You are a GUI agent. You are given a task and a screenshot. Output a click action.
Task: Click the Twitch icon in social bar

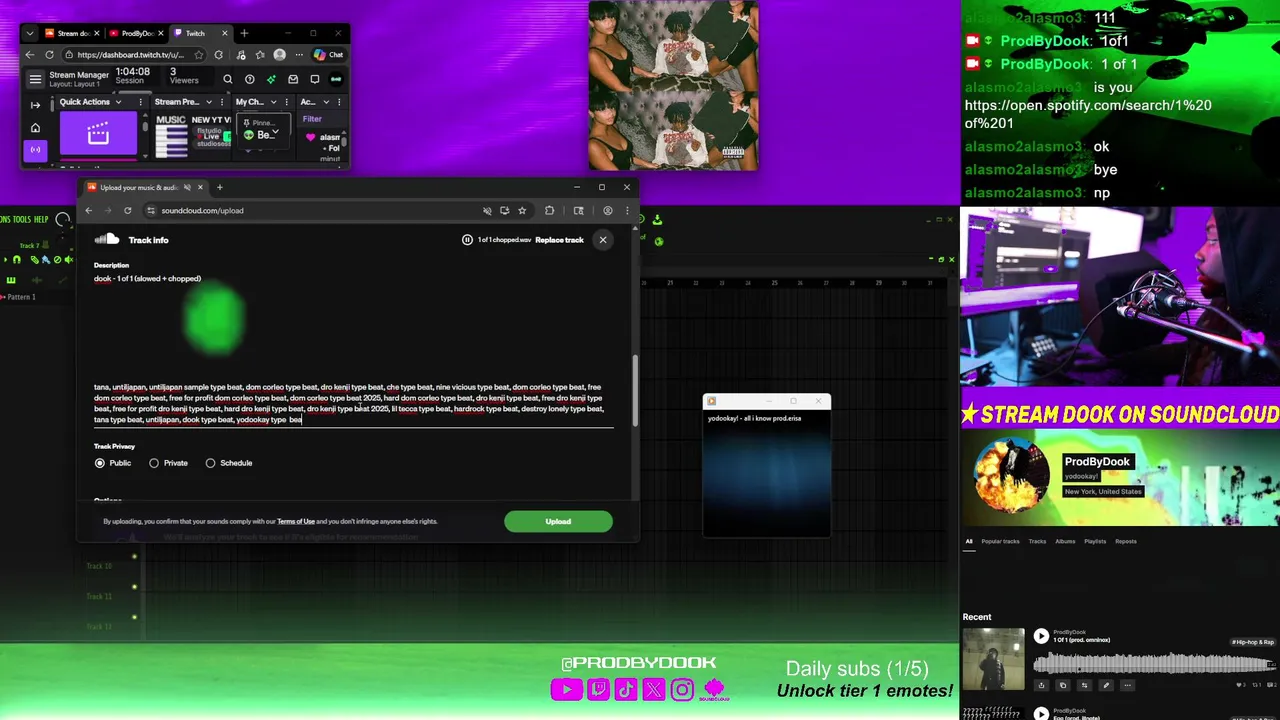tap(598, 689)
